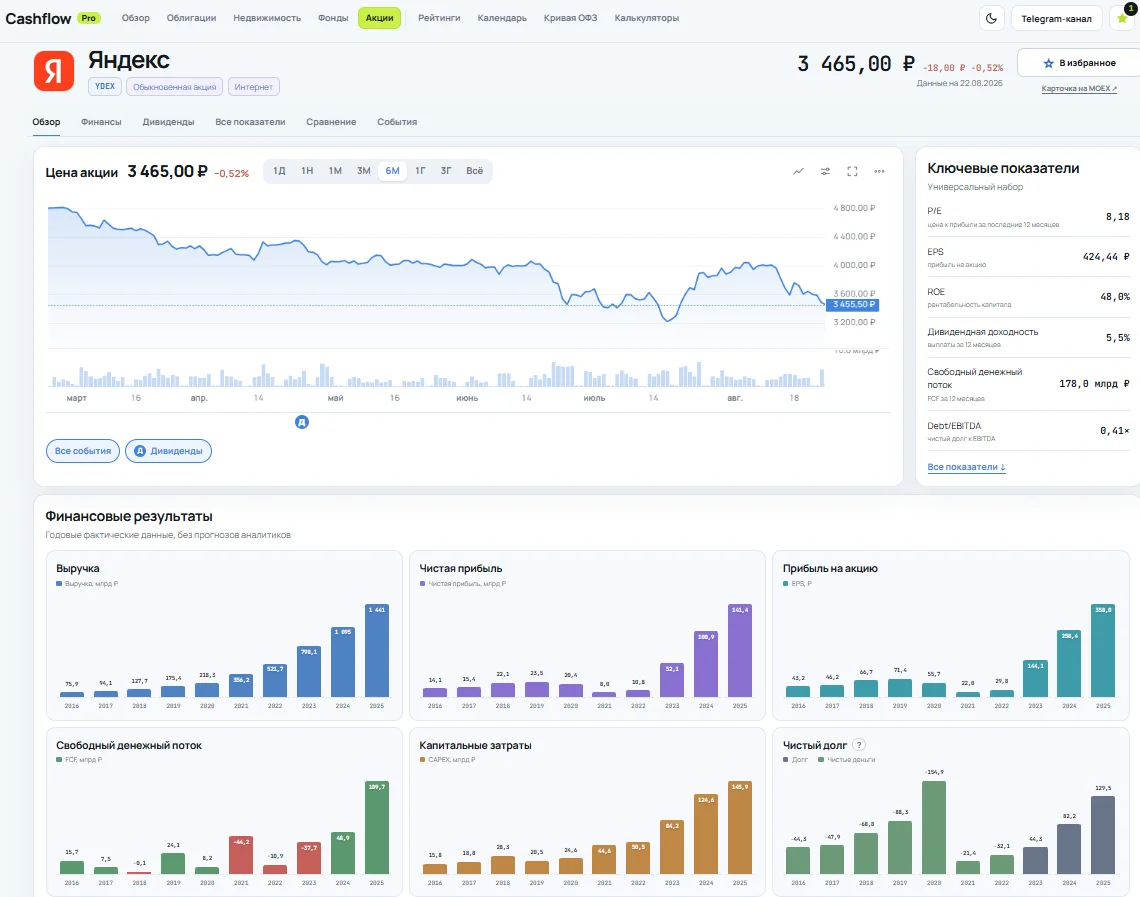The width and height of the screenshot is (1140, 897).
Task: Open the Акции navigation item
Action: [x=380, y=18]
